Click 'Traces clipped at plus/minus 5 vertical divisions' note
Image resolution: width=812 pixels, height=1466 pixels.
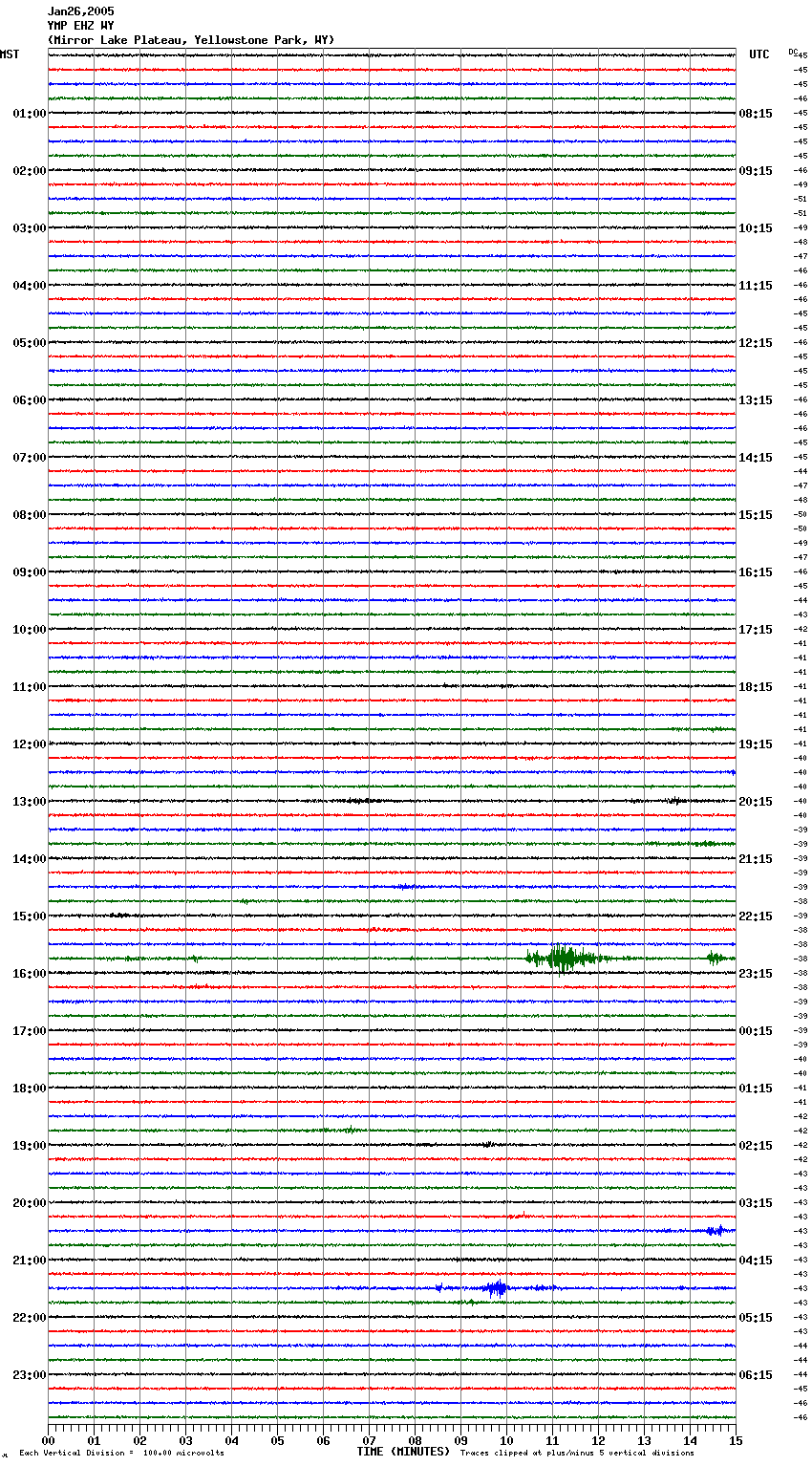(x=577, y=1453)
